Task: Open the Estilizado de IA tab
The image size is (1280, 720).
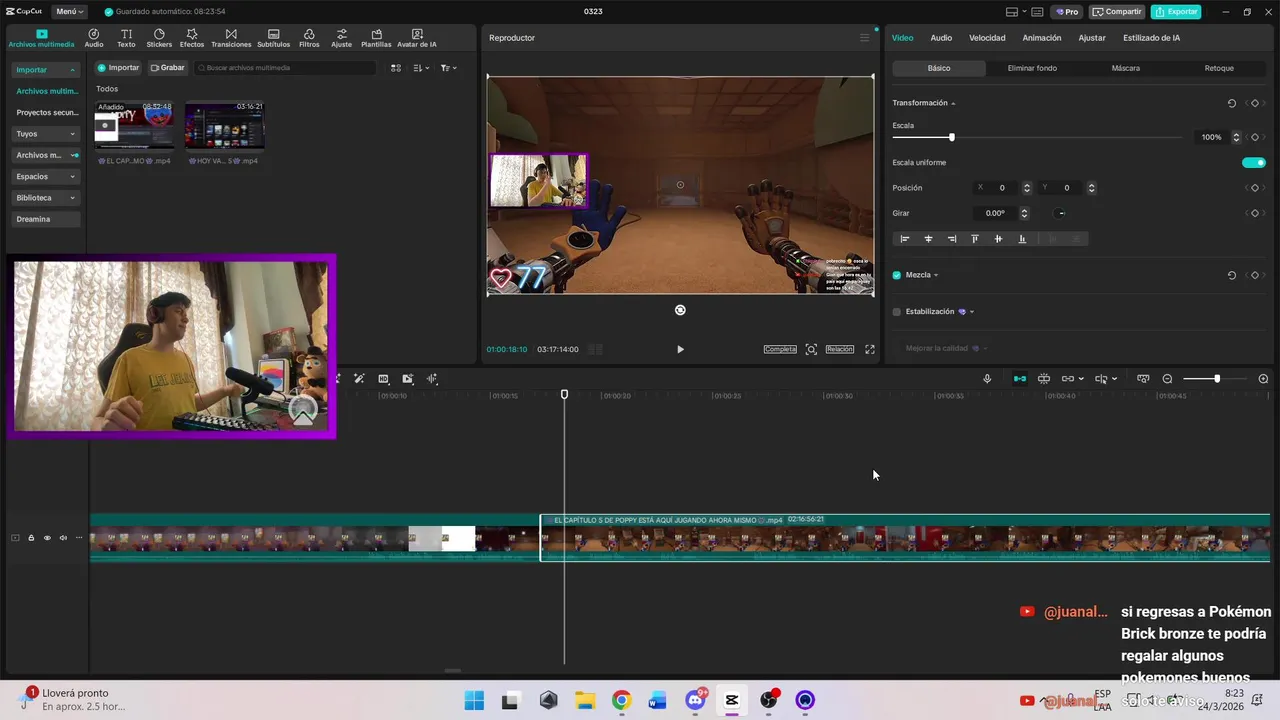Action: point(1151,38)
